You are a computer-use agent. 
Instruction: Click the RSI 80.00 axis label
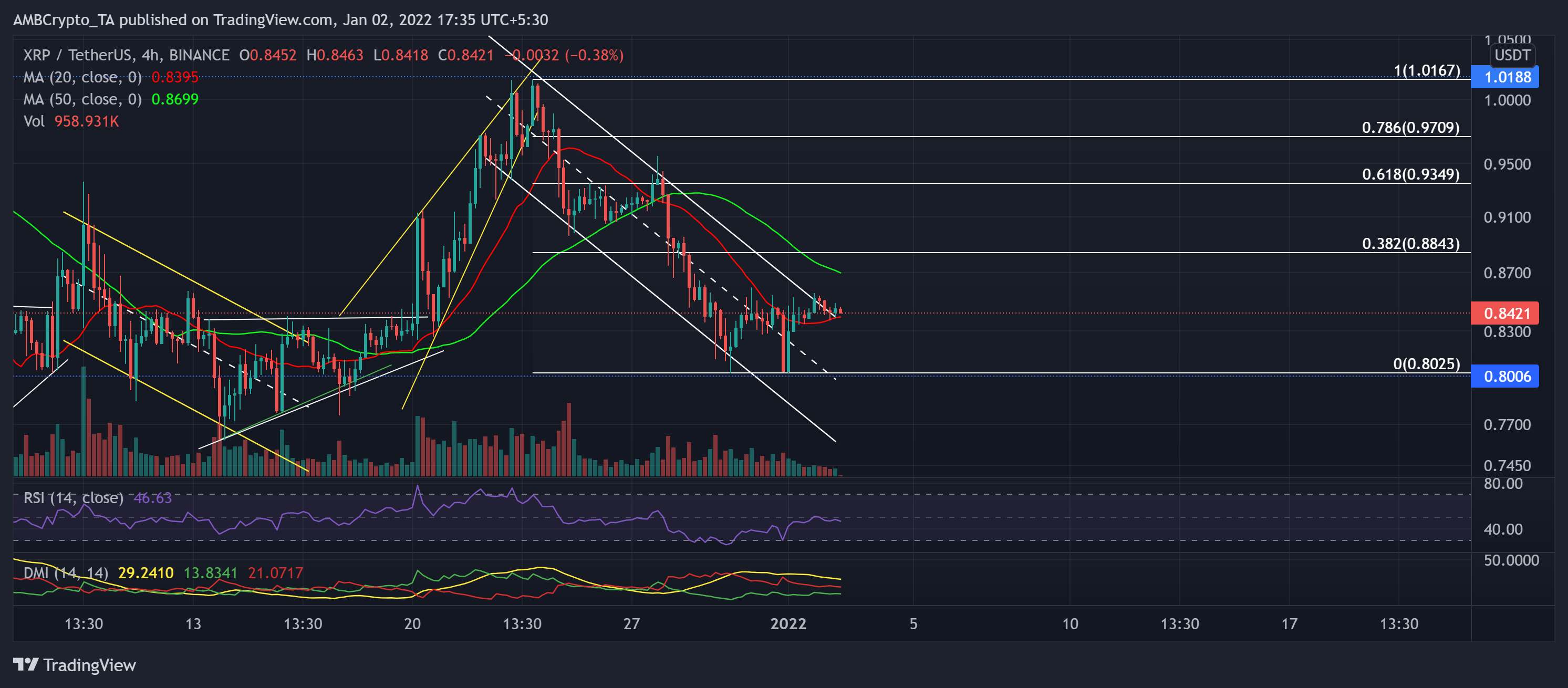pyautogui.click(x=1503, y=484)
